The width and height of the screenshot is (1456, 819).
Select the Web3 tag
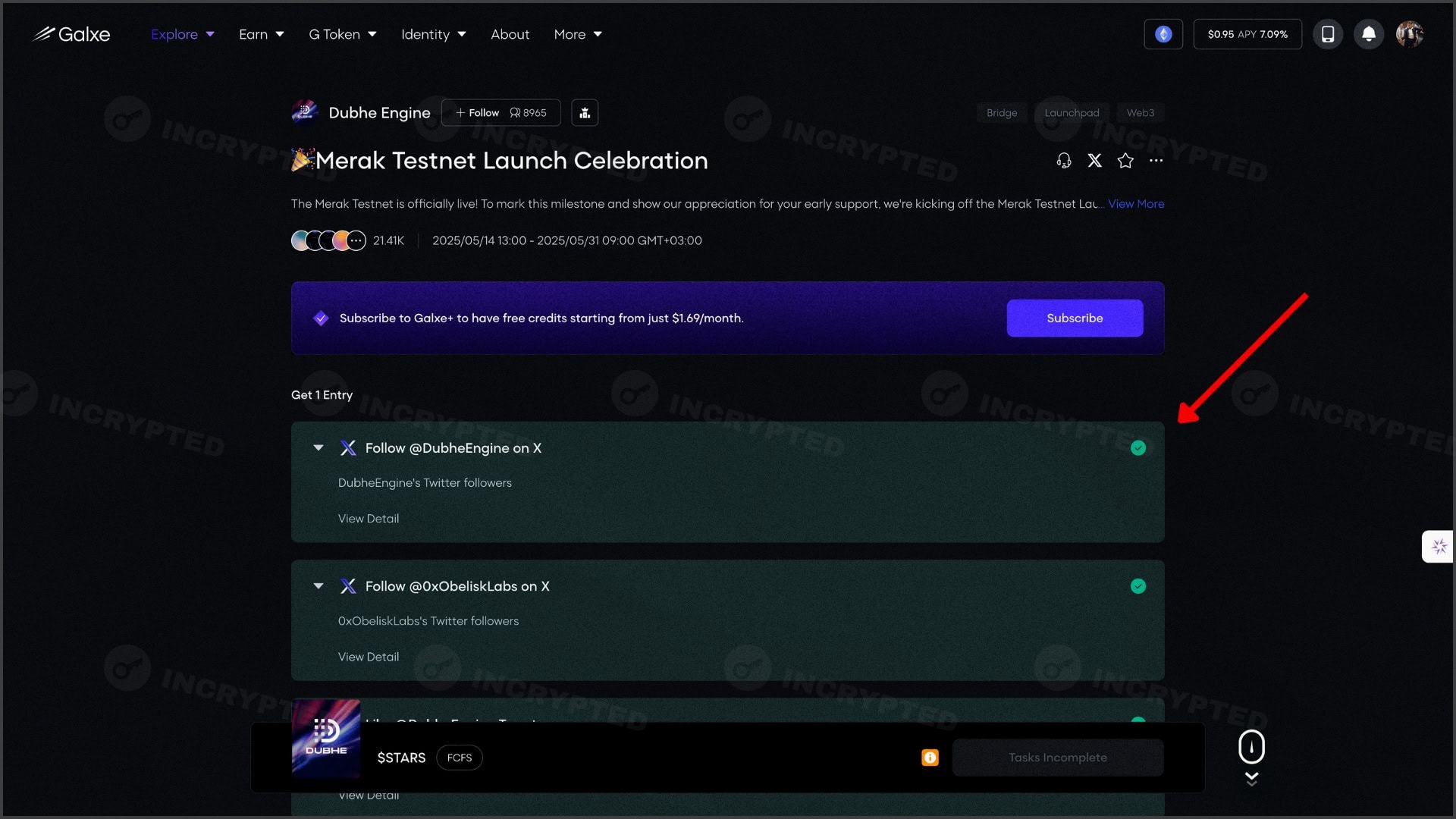tap(1141, 112)
